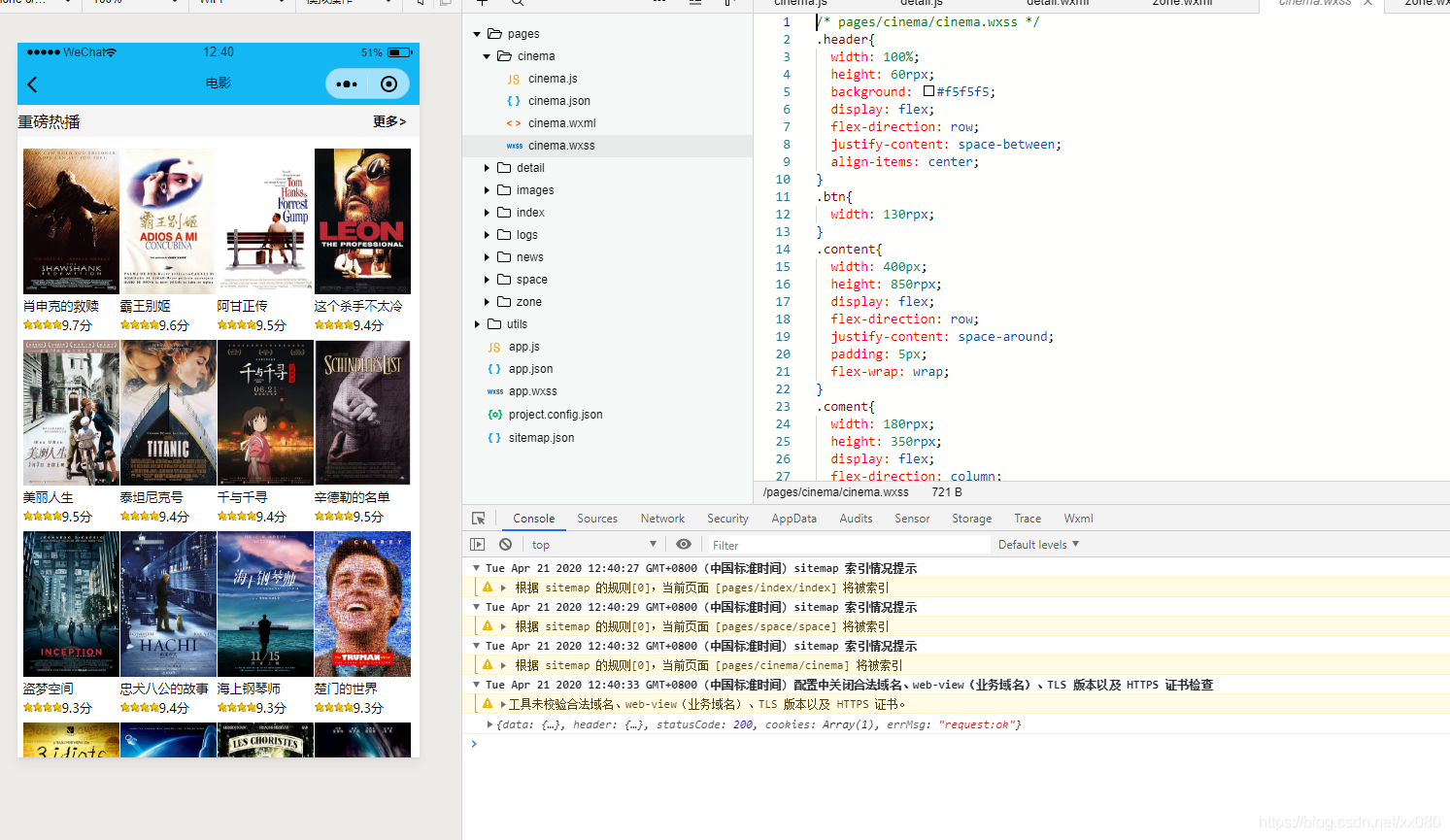
Task: Tap the 千与千寻 movie poster
Action: 265,413
